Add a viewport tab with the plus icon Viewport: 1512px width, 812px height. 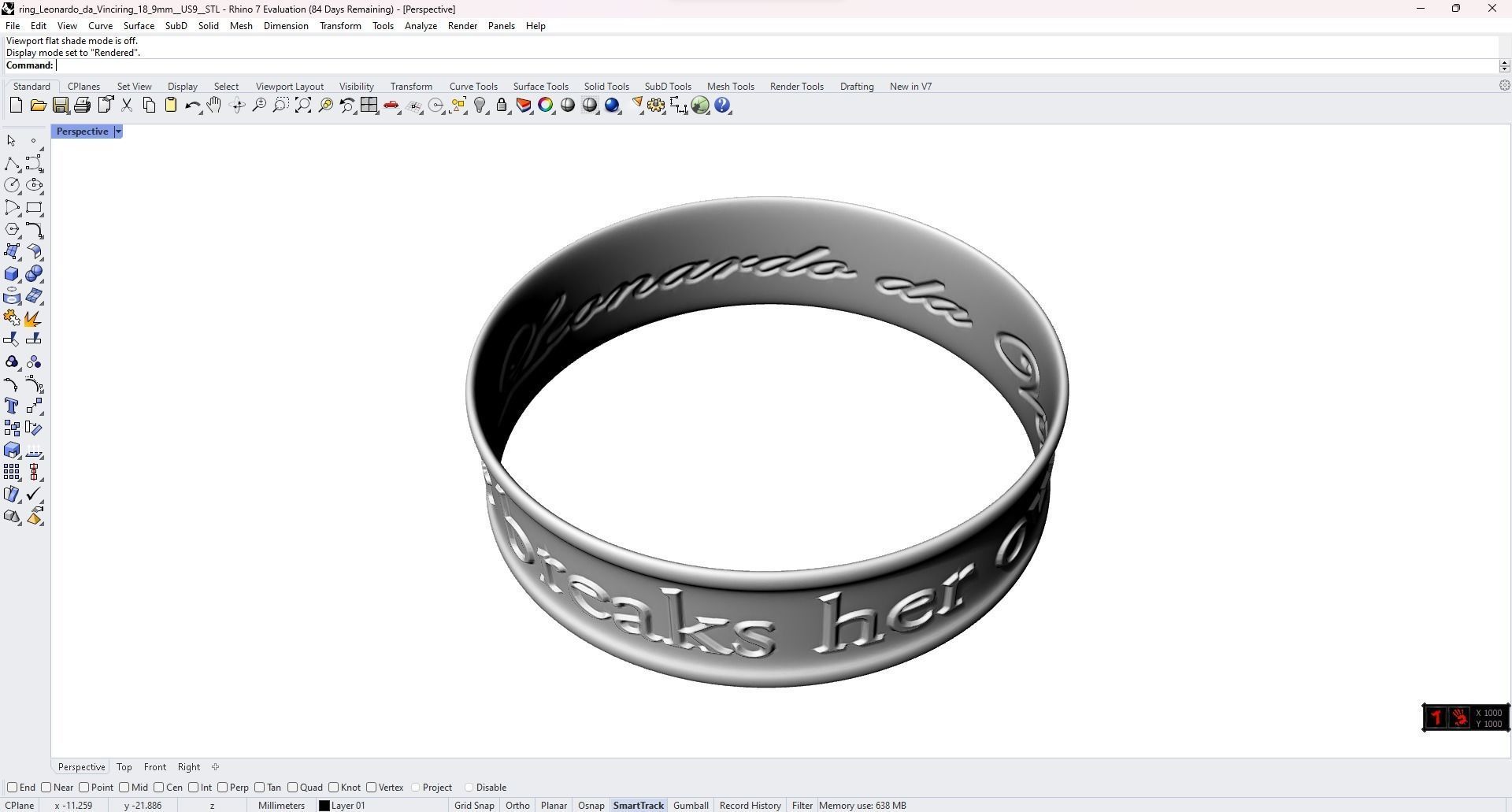(215, 767)
